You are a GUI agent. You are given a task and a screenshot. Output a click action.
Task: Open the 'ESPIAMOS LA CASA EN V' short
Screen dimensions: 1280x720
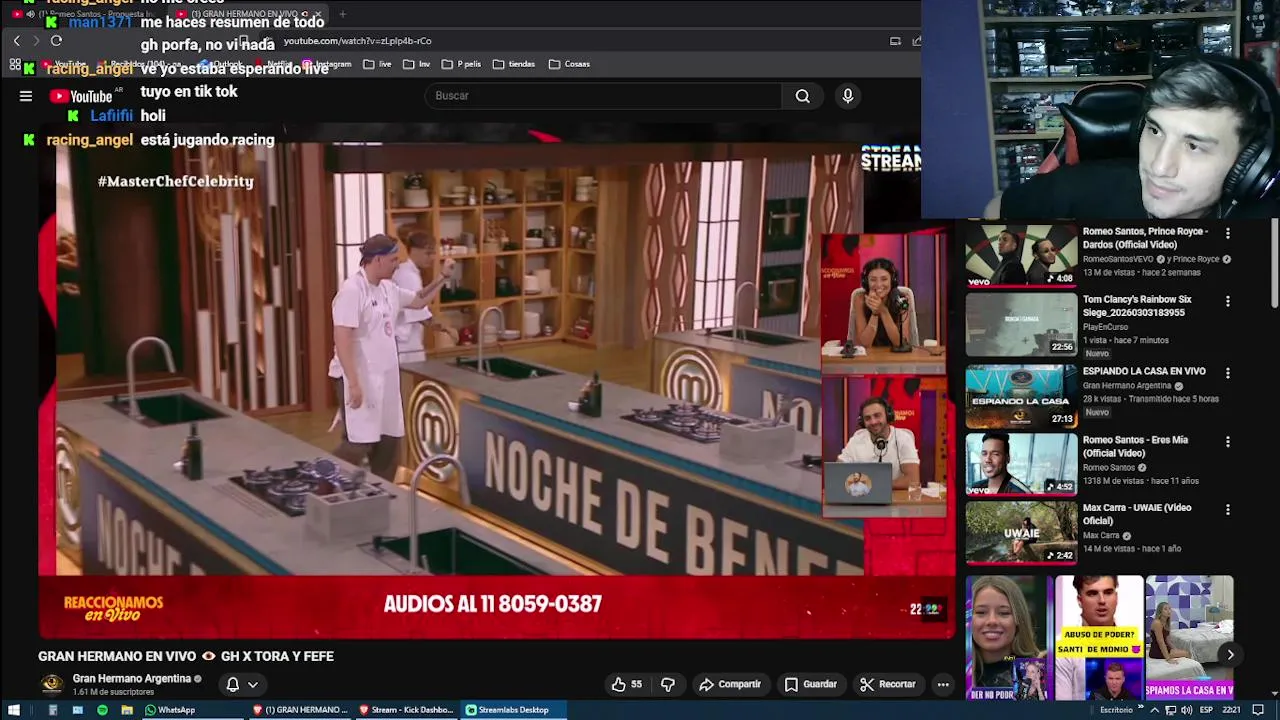pos(1189,637)
